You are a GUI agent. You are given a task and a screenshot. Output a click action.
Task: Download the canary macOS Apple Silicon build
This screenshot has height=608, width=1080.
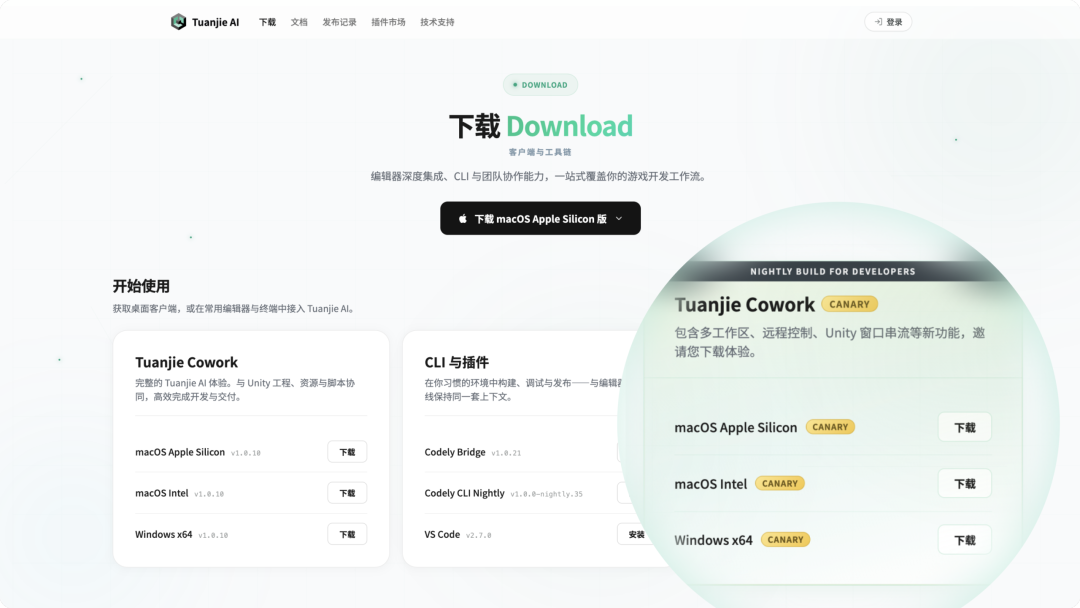pyautogui.click(x=964, y=428)
